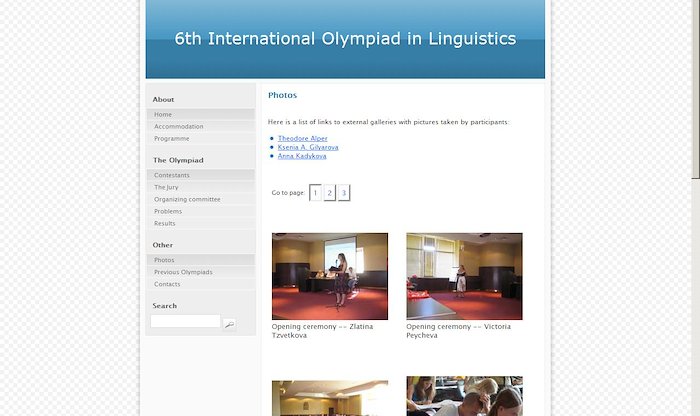Open Ksenia A. Gilyarova's gallery link
Screen dimensions: 700x416
(x=308, y=147)
